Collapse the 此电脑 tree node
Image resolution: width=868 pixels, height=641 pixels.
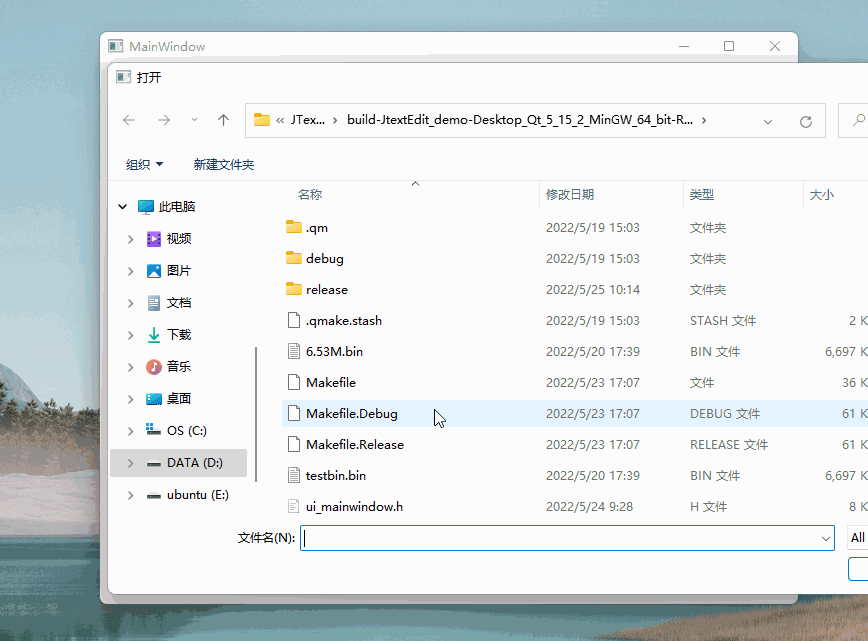122,206
